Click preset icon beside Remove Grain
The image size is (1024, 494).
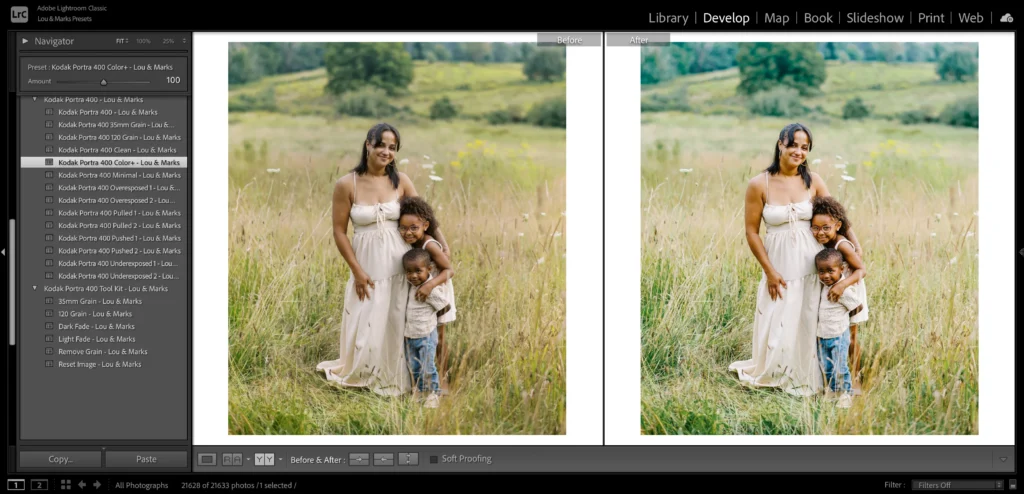(x=49, y=352)
